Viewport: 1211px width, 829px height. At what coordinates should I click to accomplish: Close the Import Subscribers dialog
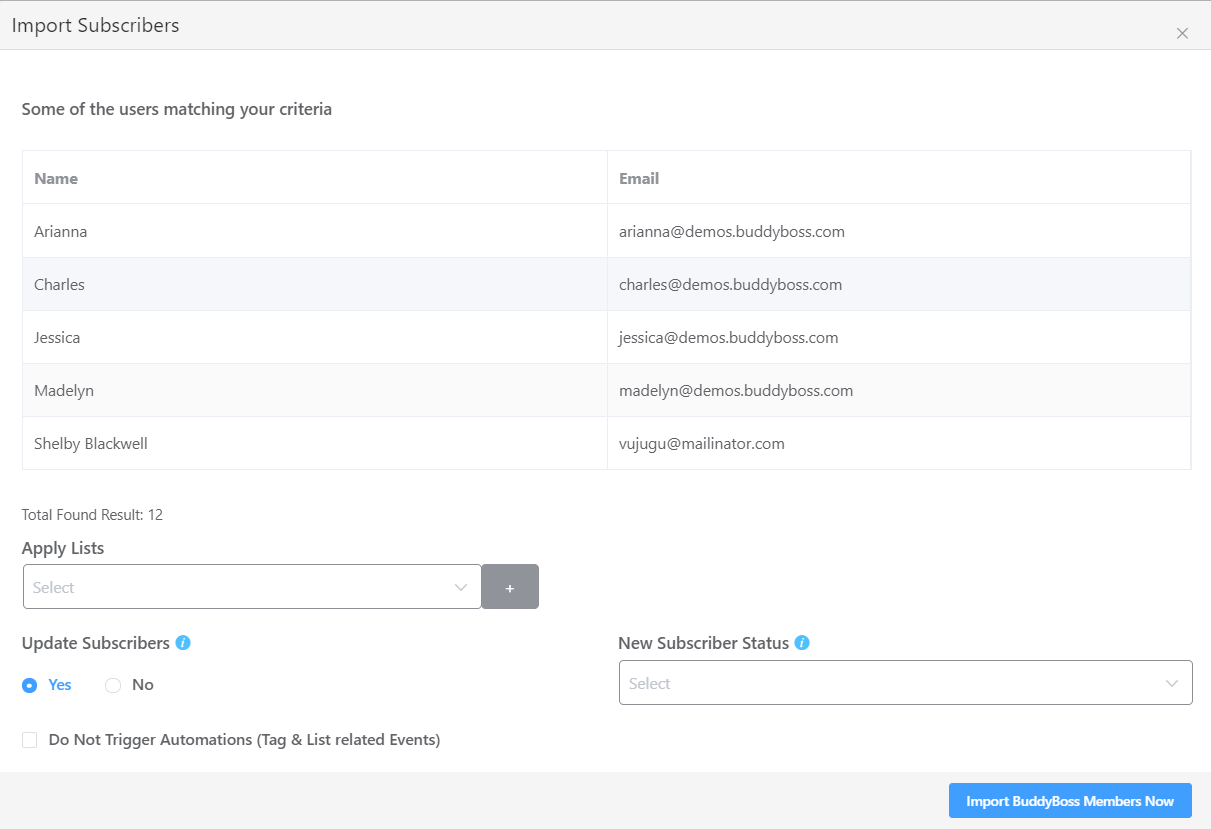coord(1182,34)
